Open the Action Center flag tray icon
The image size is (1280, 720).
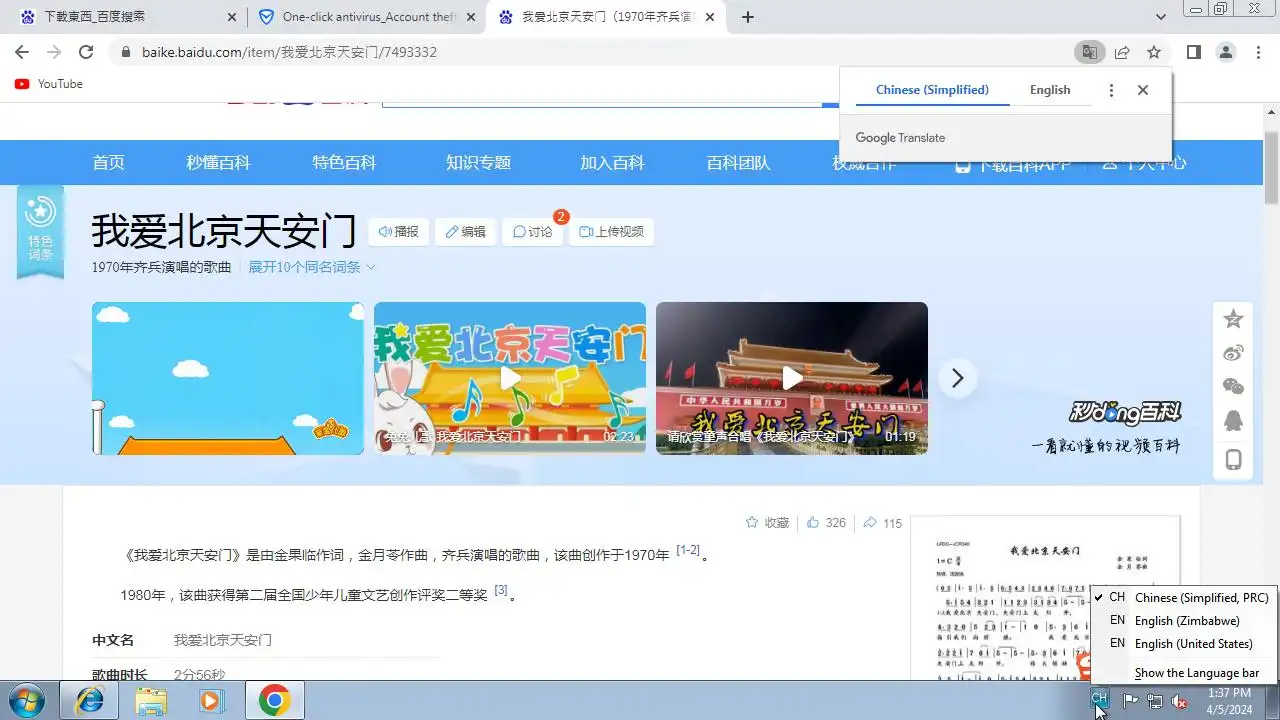click(1131, 701)
